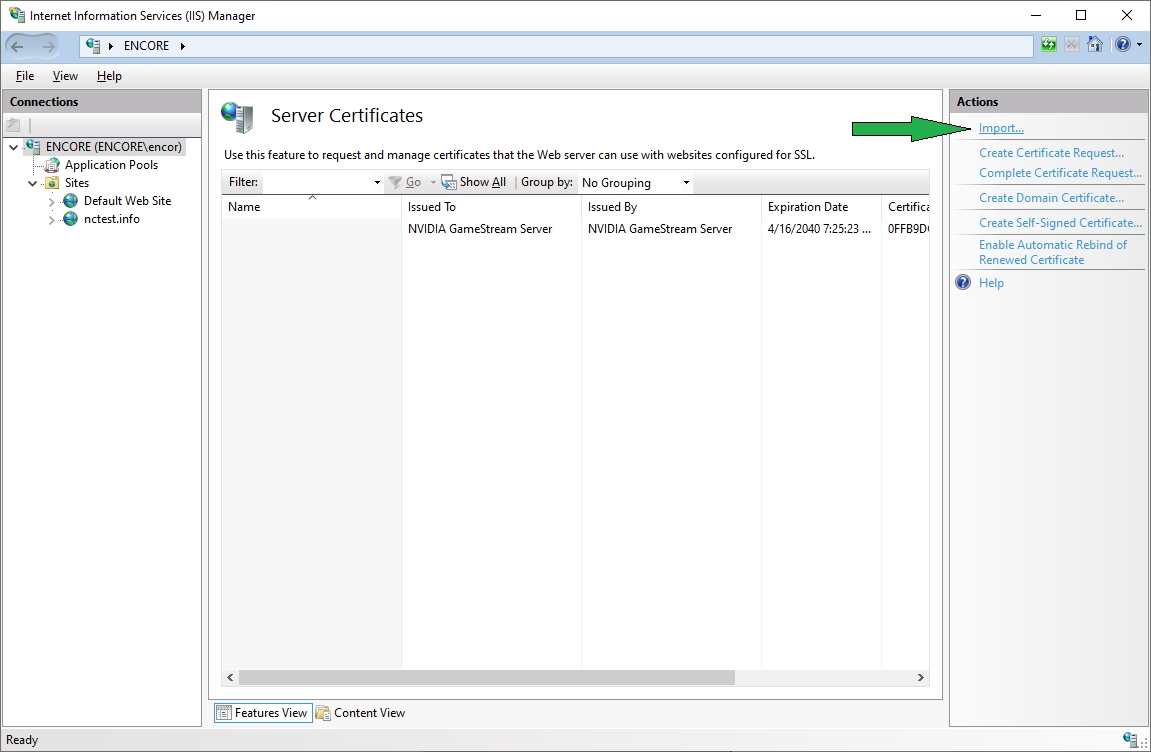Click the Home icon in top toolbar
Viewport: 1151px width, 752px height.
point(1095,45)
